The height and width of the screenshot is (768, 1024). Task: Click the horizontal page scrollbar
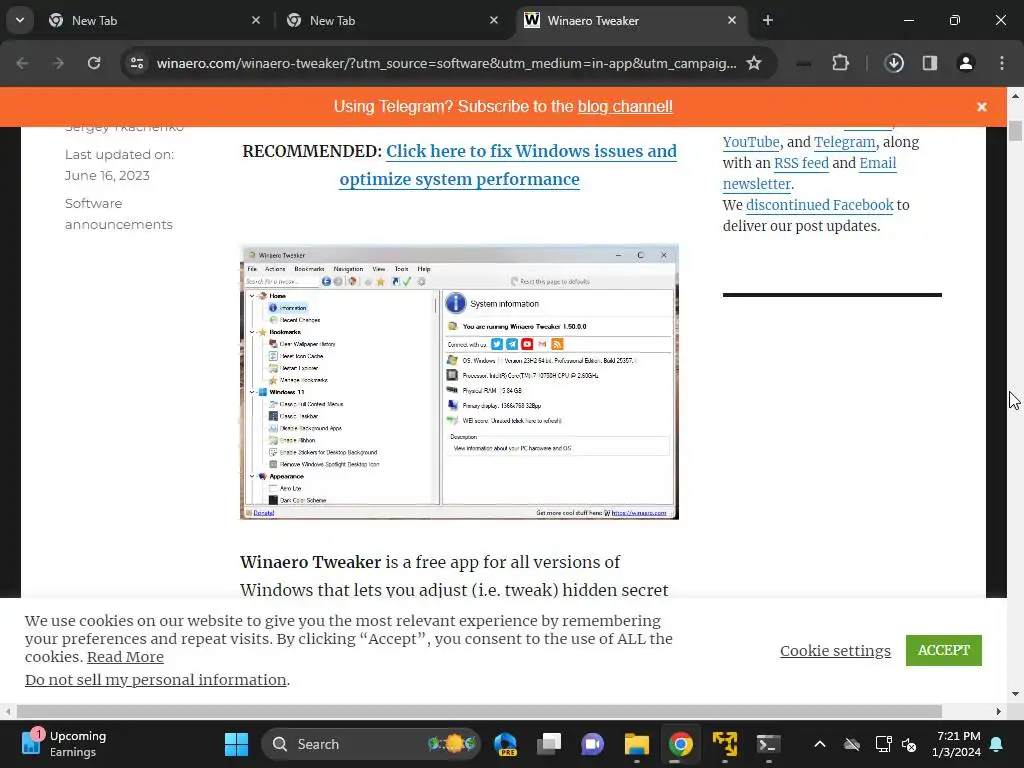(479, 711)
